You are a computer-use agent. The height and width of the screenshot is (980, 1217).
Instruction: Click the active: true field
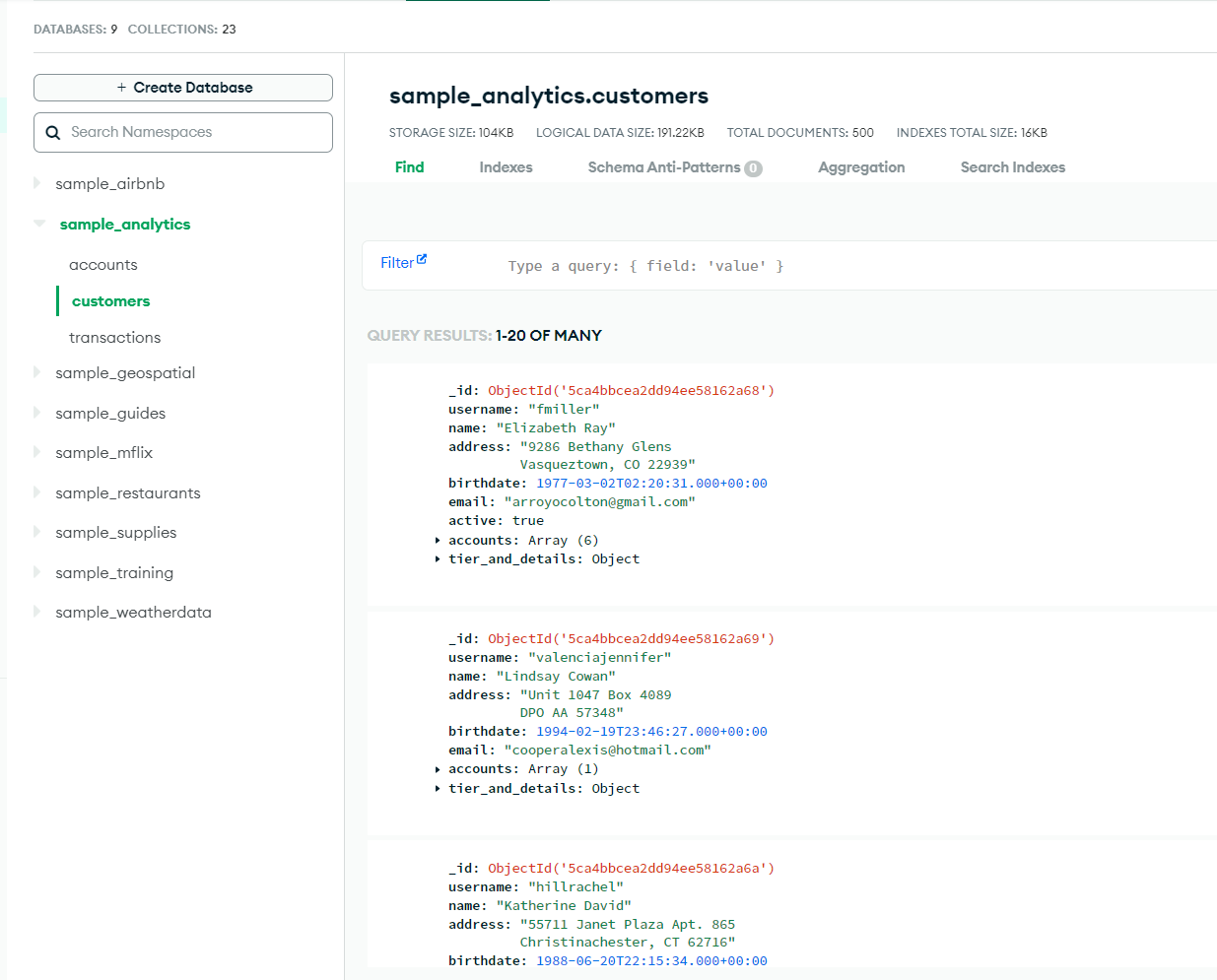(496, 520)
